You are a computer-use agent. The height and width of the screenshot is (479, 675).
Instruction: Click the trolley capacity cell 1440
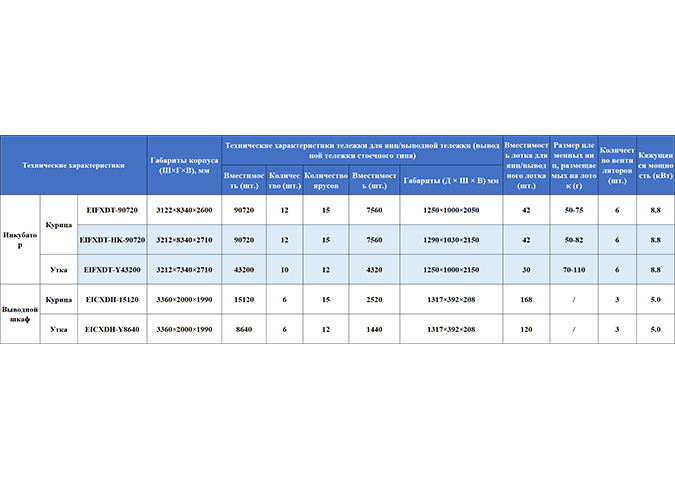click(x=374, y=329)
